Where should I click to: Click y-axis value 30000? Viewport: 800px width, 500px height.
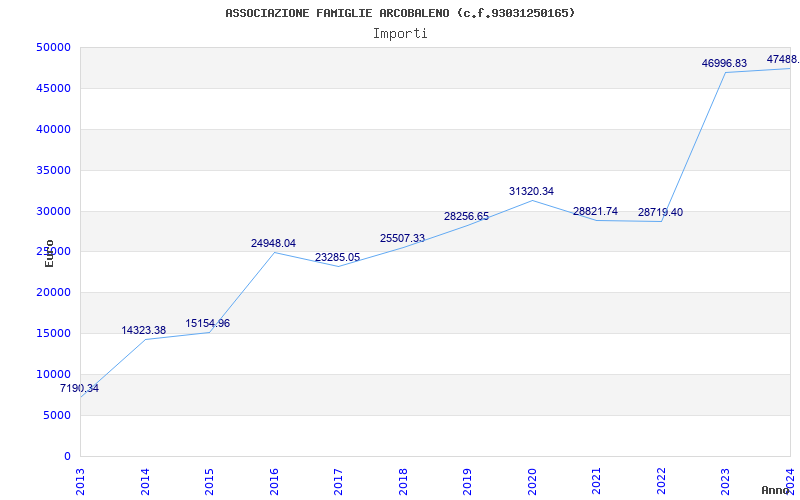pyautogui.click(x=53, y=211)
